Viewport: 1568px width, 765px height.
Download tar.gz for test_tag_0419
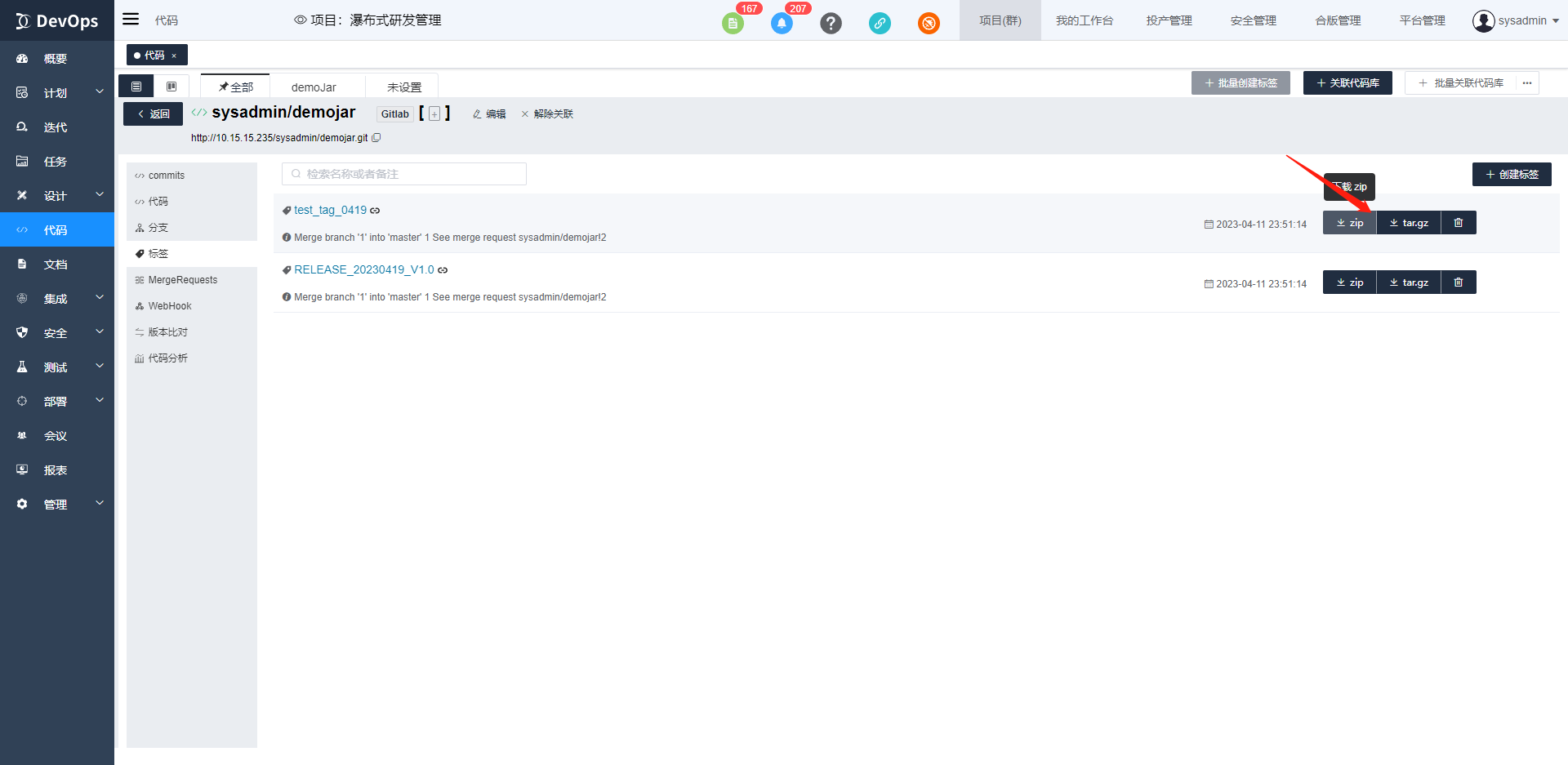click(x=1409, y=223)
